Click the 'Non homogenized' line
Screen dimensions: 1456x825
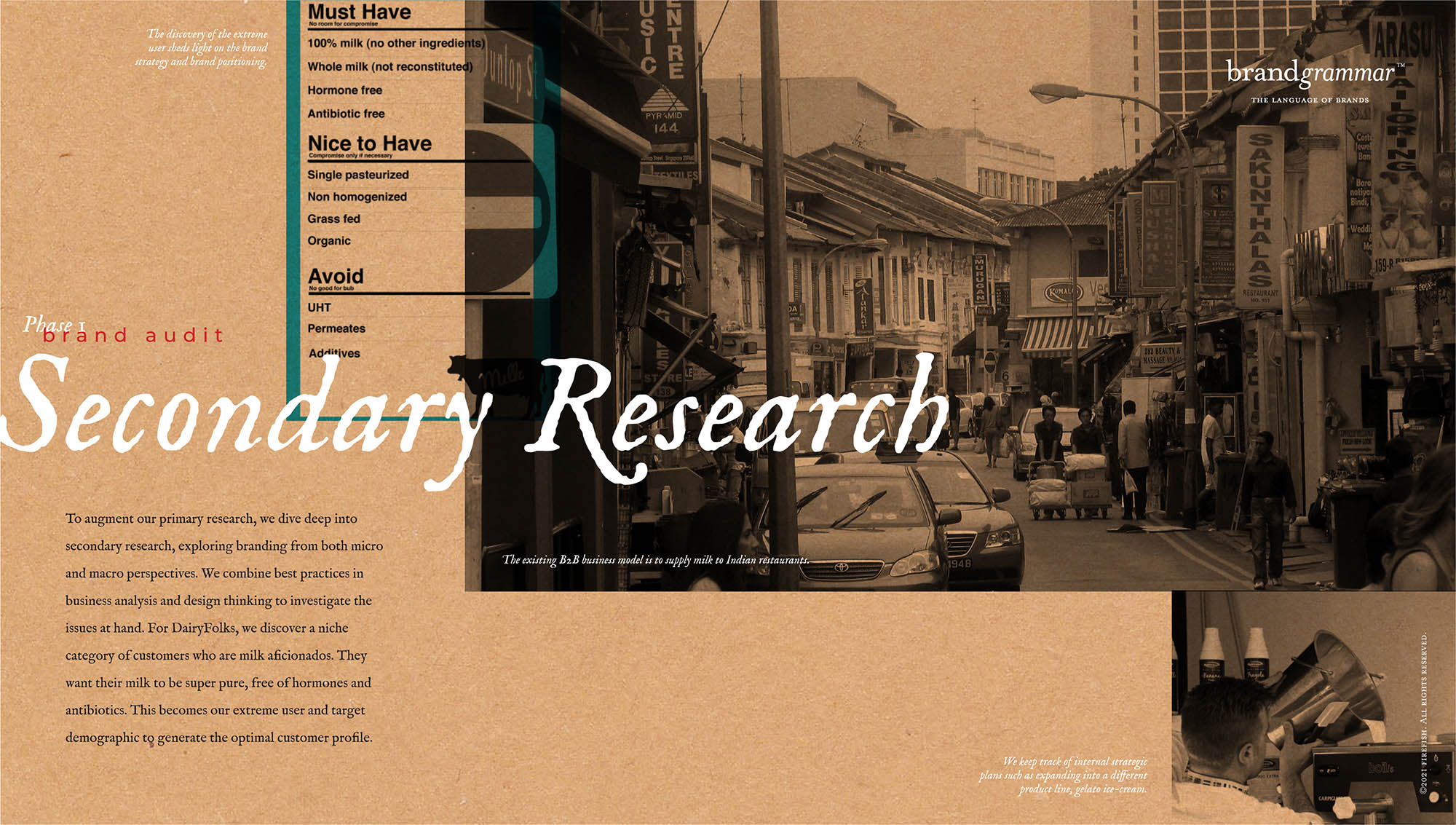pyautogui.click(x=357, y=197)
